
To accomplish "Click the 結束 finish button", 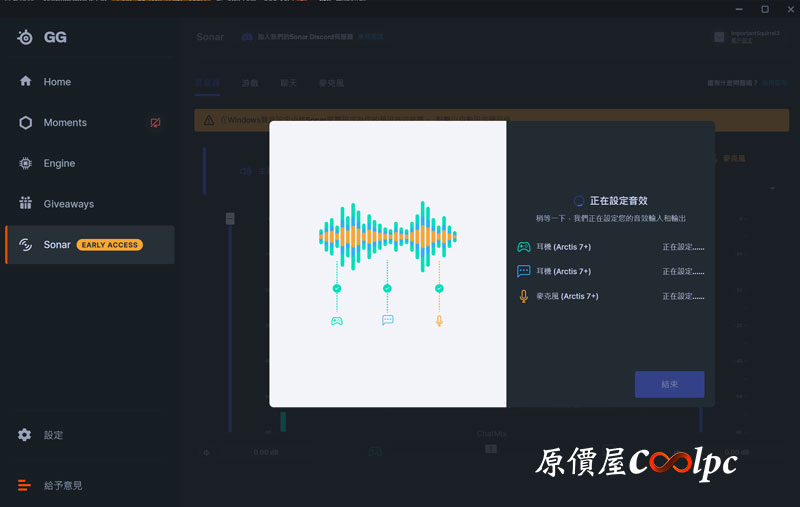I will click(669, 384).
